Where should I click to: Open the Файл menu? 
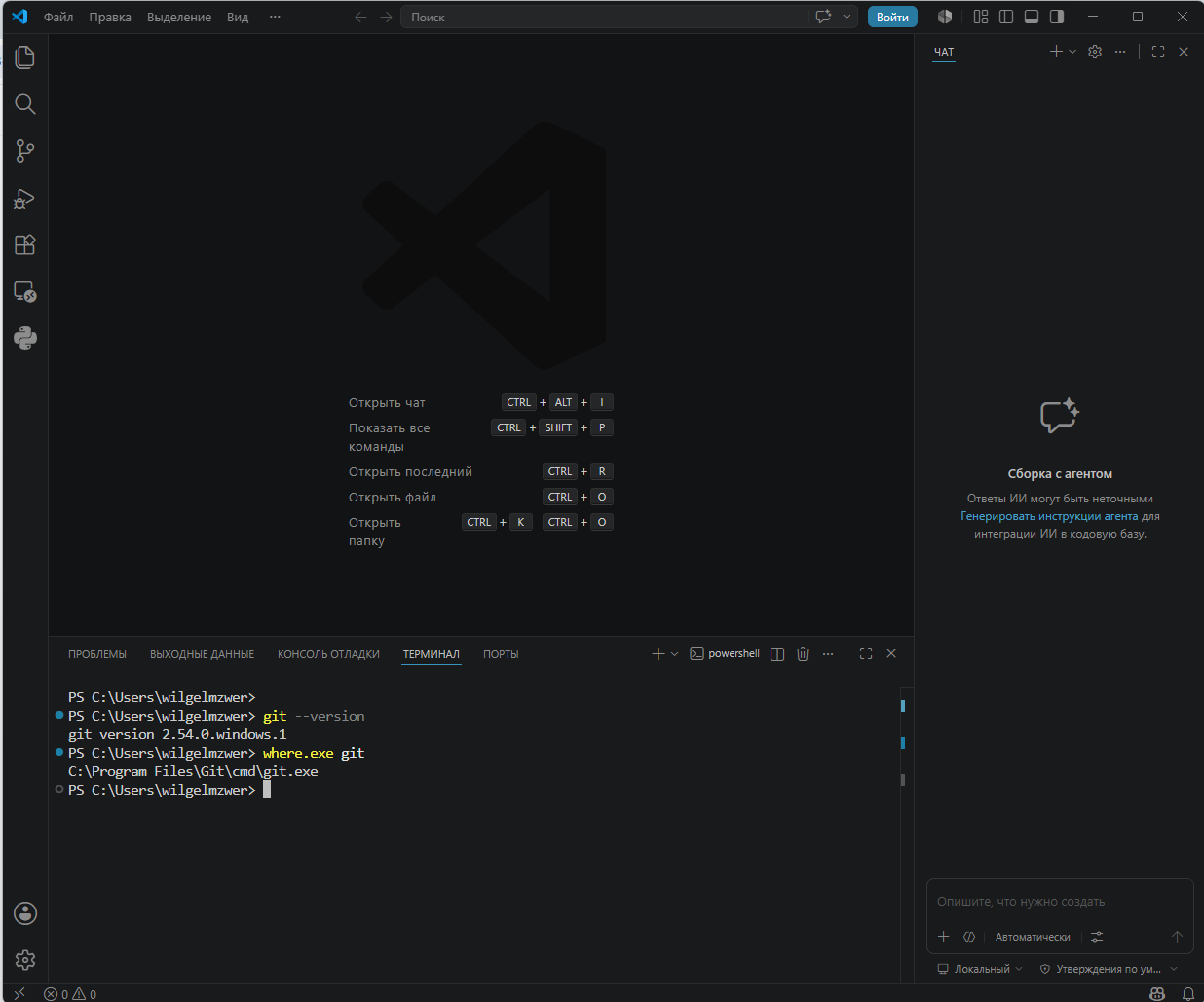[58, 17]
